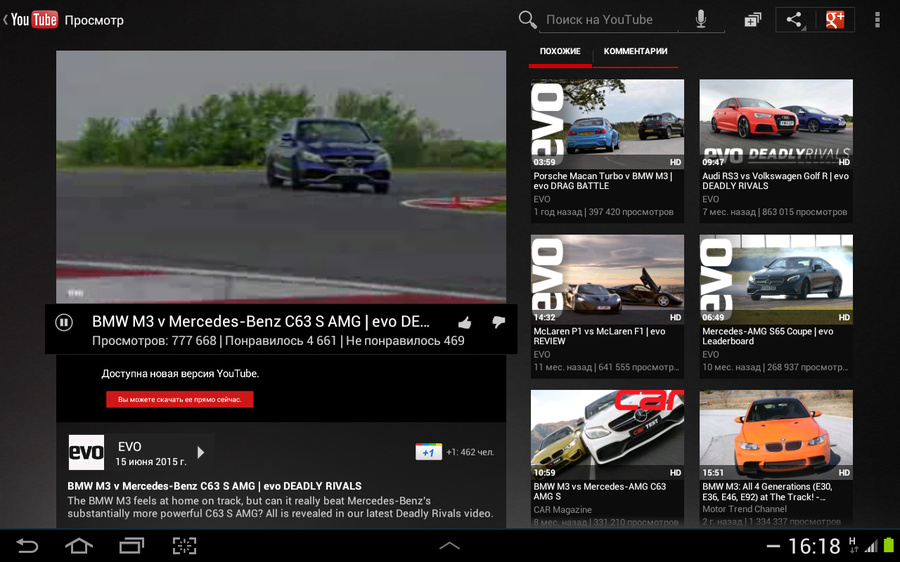Open the three-dot overflow menu
This screenshot has height=562, width=900.
click(877, 20)
